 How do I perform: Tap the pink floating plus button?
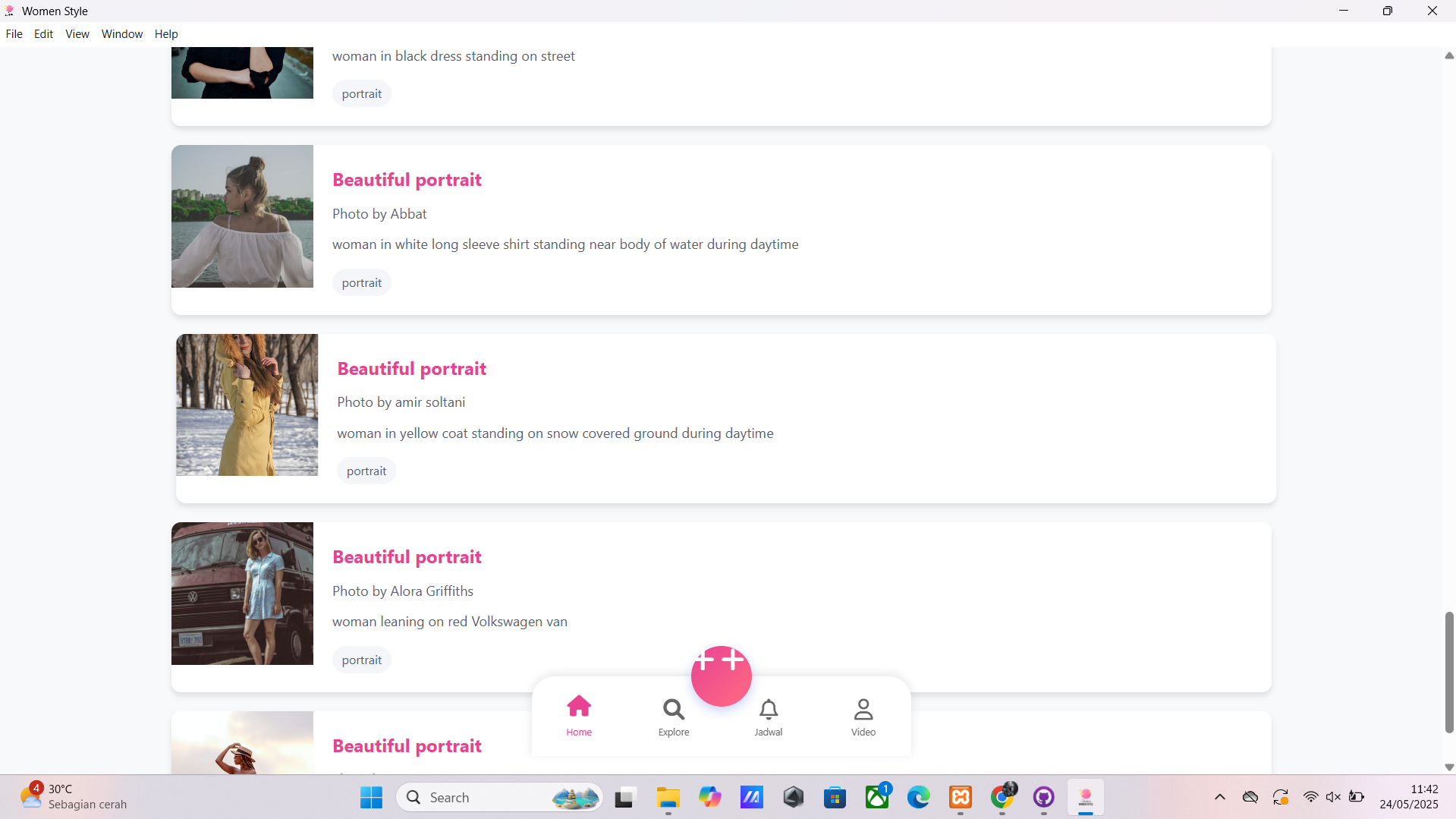(722, 676)
